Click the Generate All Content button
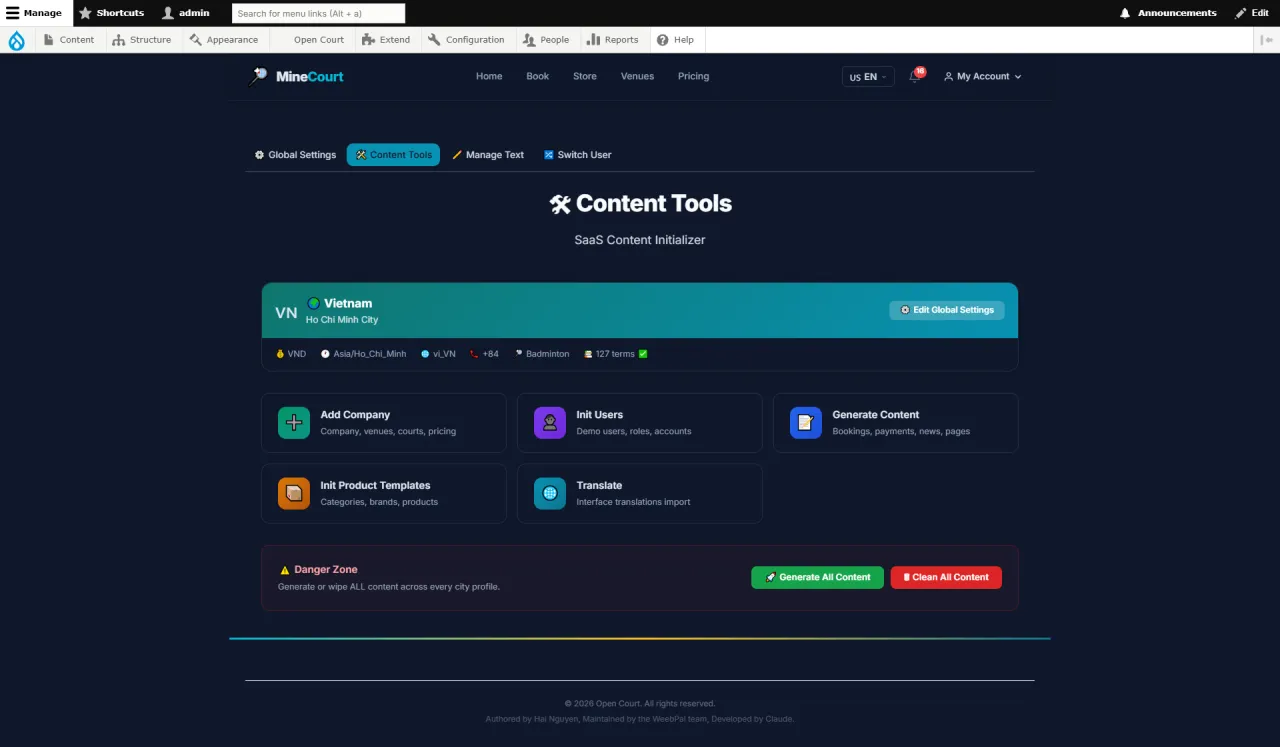Screen dimensions: 1280x747 (817, 577)
